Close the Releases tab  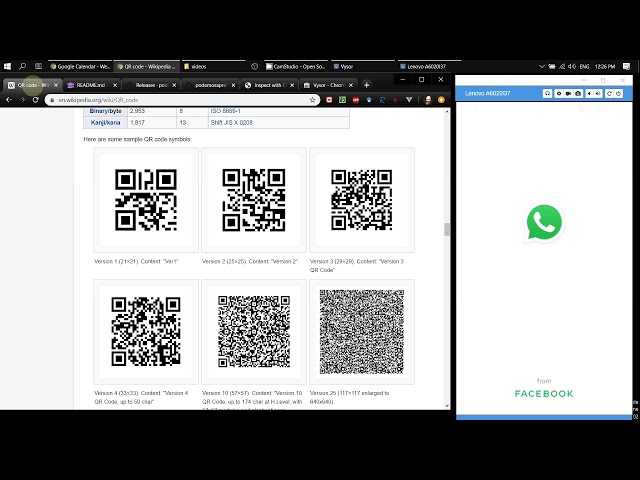174,85
